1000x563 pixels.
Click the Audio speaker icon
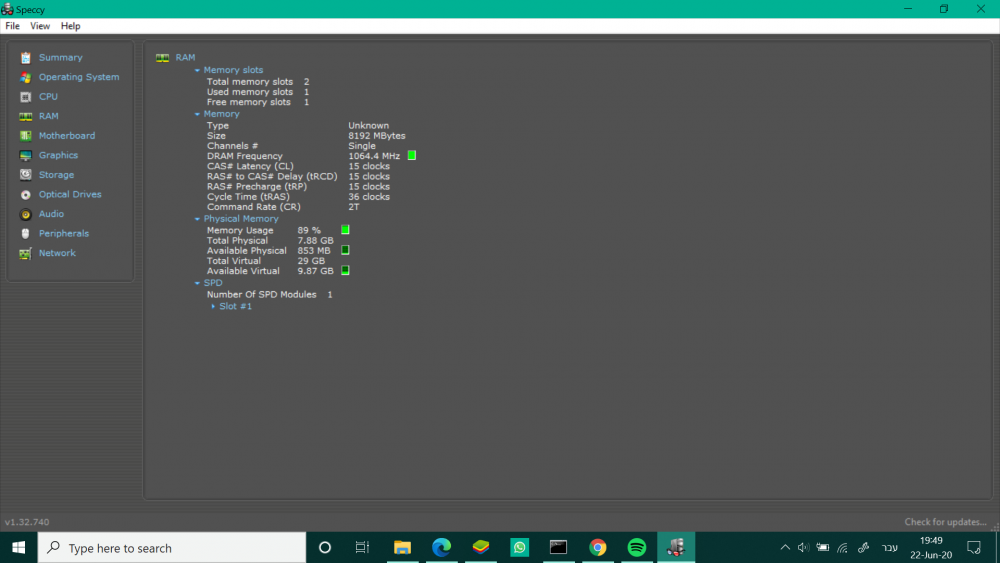[26, 214]
